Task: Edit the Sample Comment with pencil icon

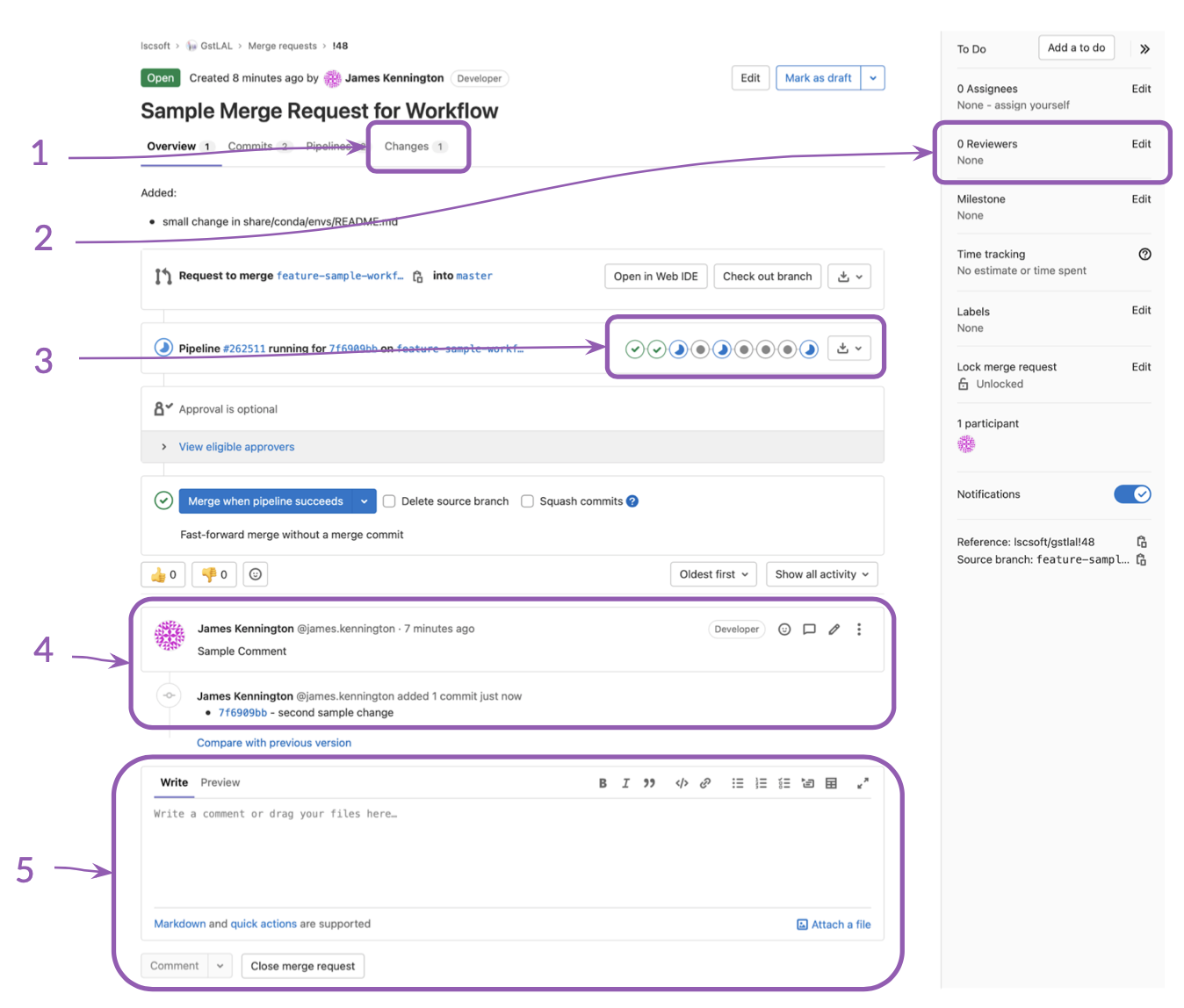Action: (834, 629)
